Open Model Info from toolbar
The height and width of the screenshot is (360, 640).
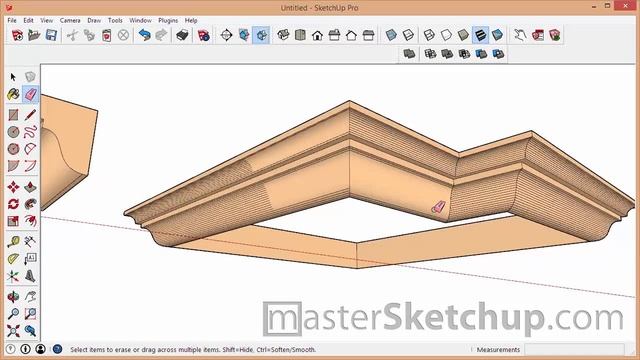(x=203, y=35)
